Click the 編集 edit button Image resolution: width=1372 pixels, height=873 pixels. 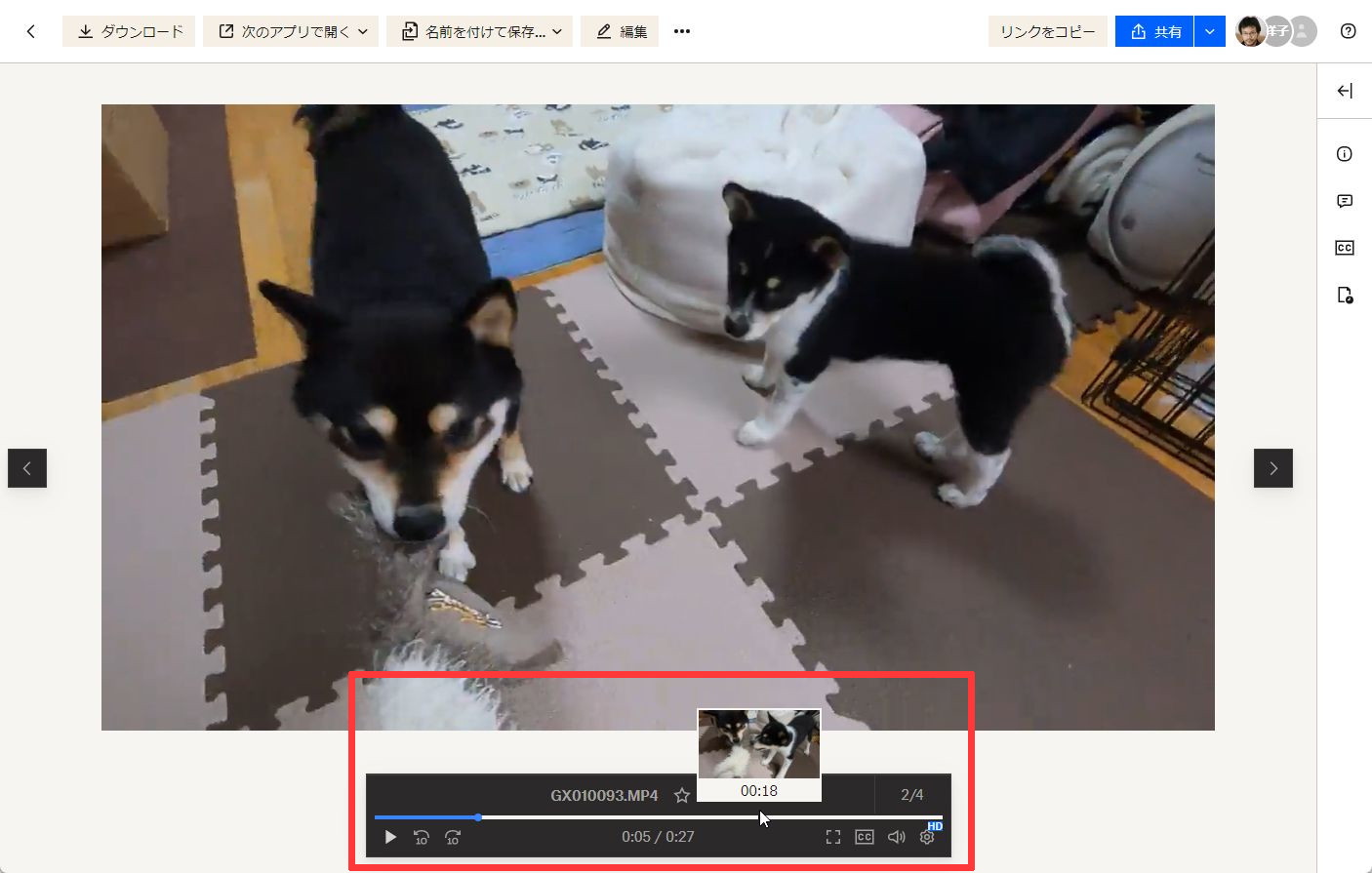tap(620, 31)
